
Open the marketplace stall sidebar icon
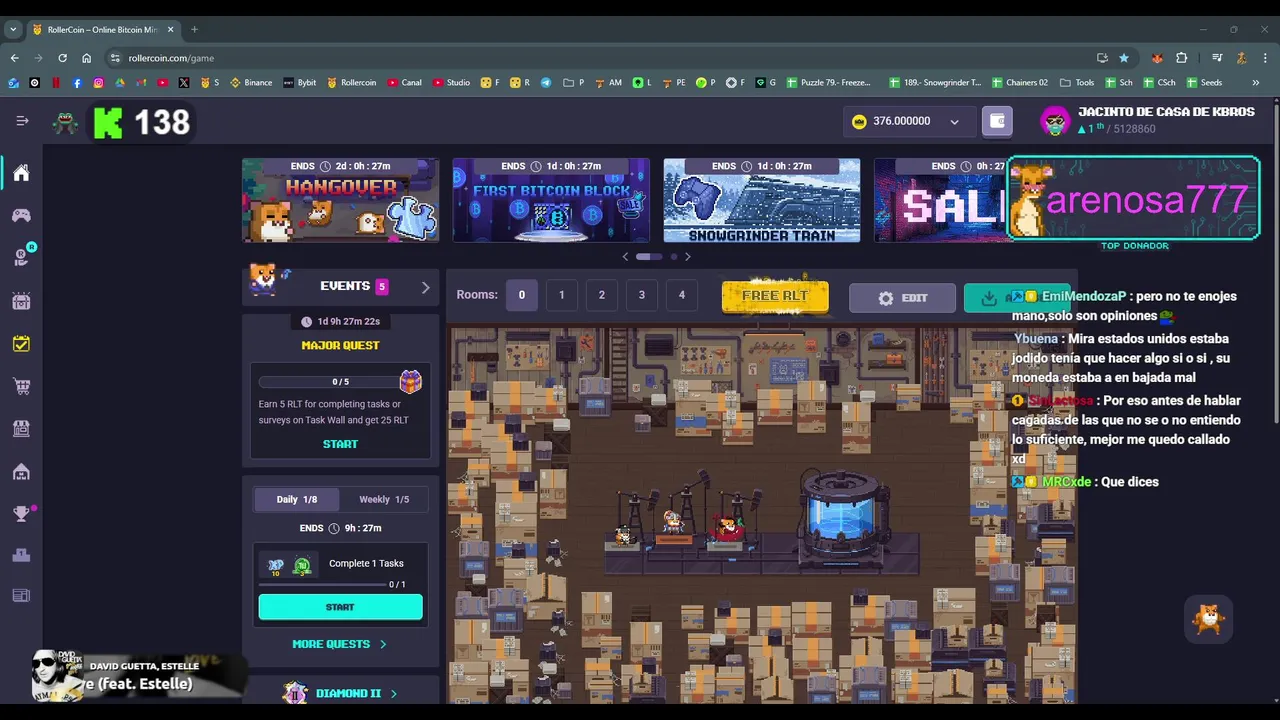pyautogui.click(x=21, y=428)
